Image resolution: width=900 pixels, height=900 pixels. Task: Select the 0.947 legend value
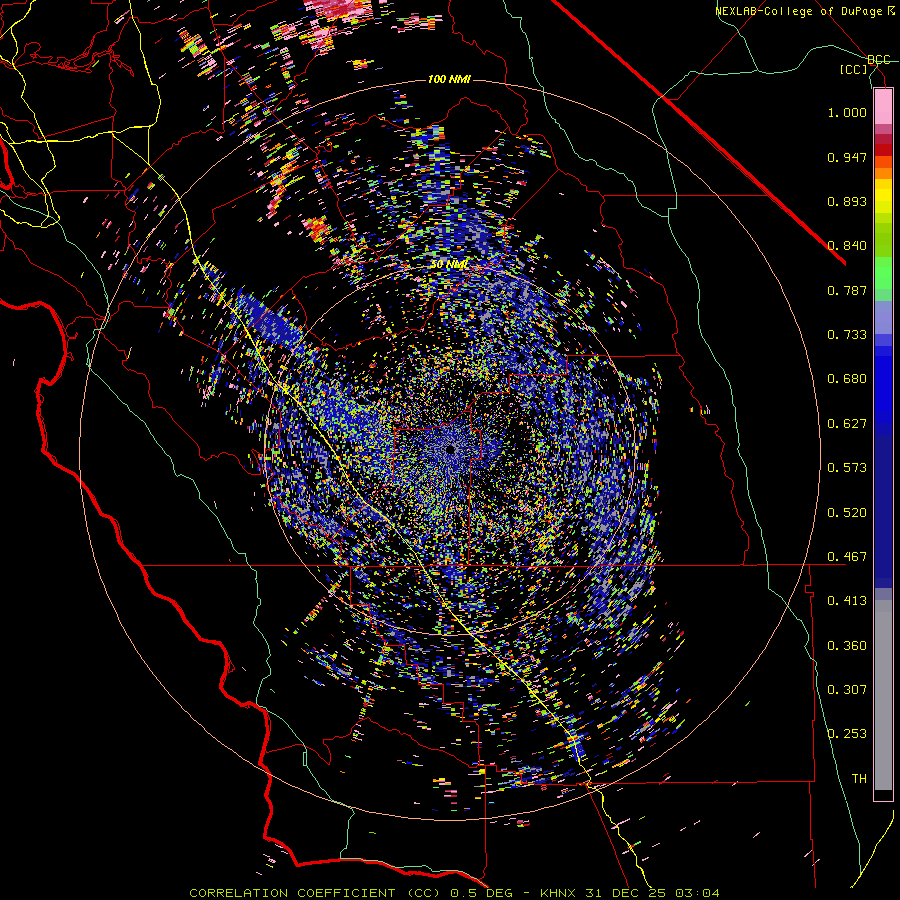847,157
